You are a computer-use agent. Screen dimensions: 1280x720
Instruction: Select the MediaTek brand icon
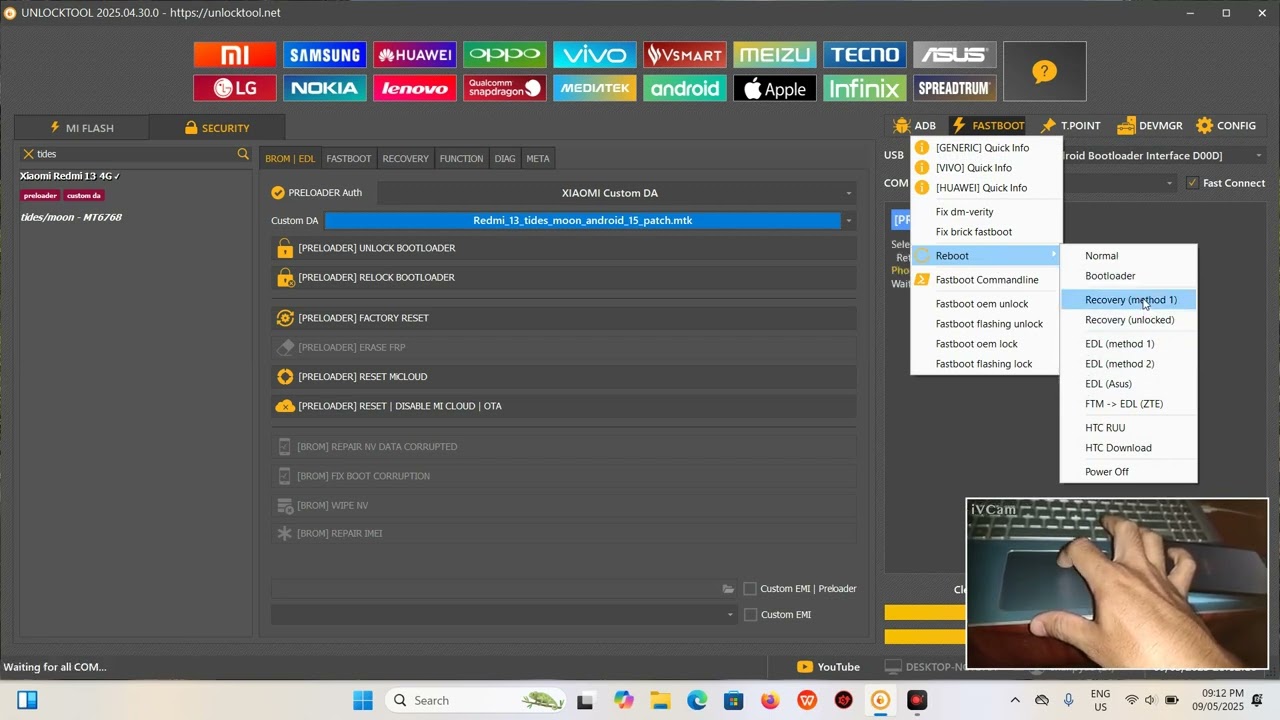595,88
